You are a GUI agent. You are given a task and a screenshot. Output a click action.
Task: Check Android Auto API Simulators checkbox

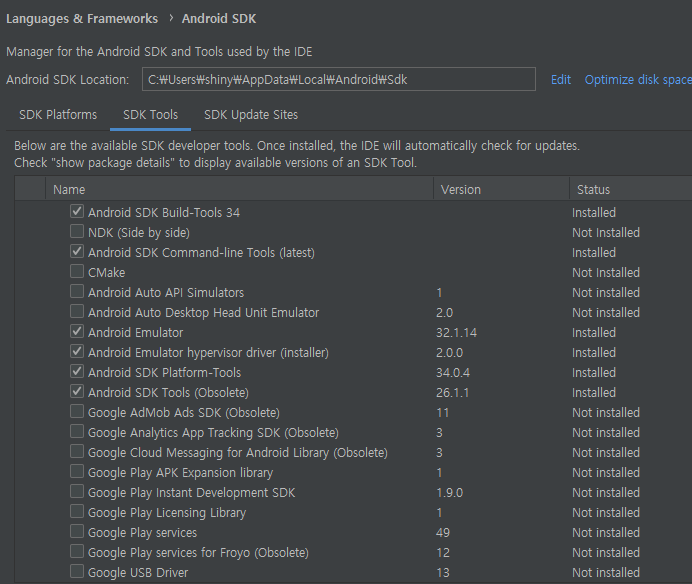tap(77, 291)
